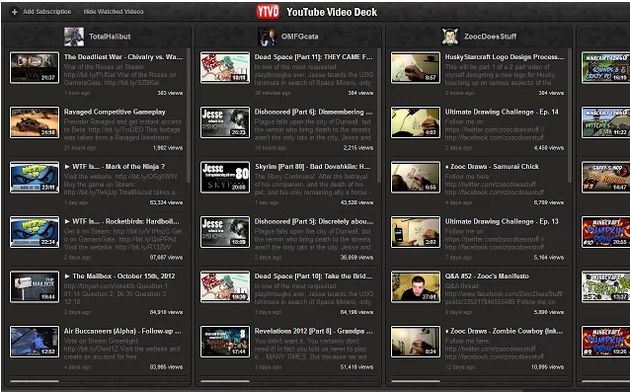Play The Mailbox October 15th thumbnail
630x392 pixels.
35,287
